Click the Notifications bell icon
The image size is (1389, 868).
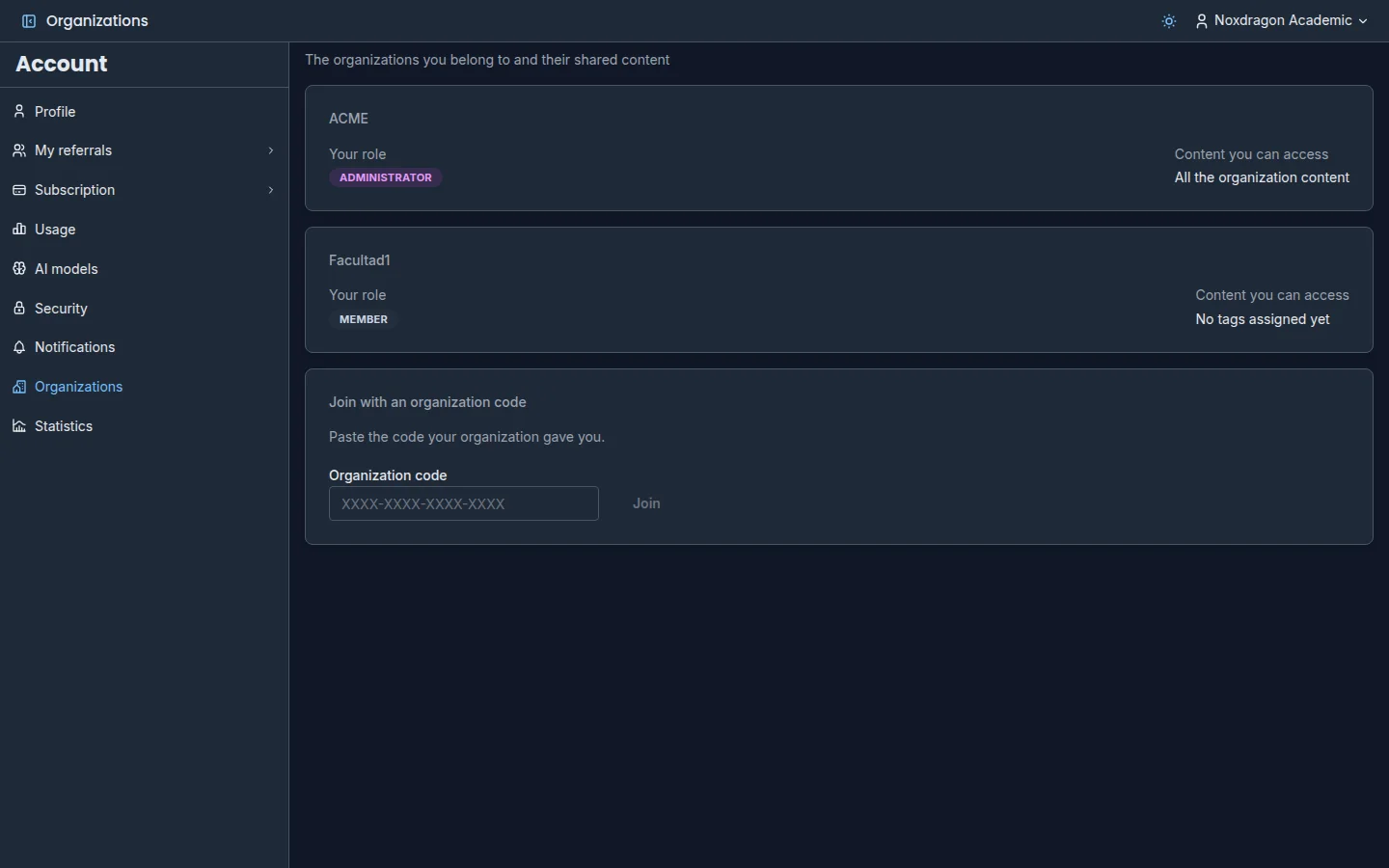pos(19,347)
